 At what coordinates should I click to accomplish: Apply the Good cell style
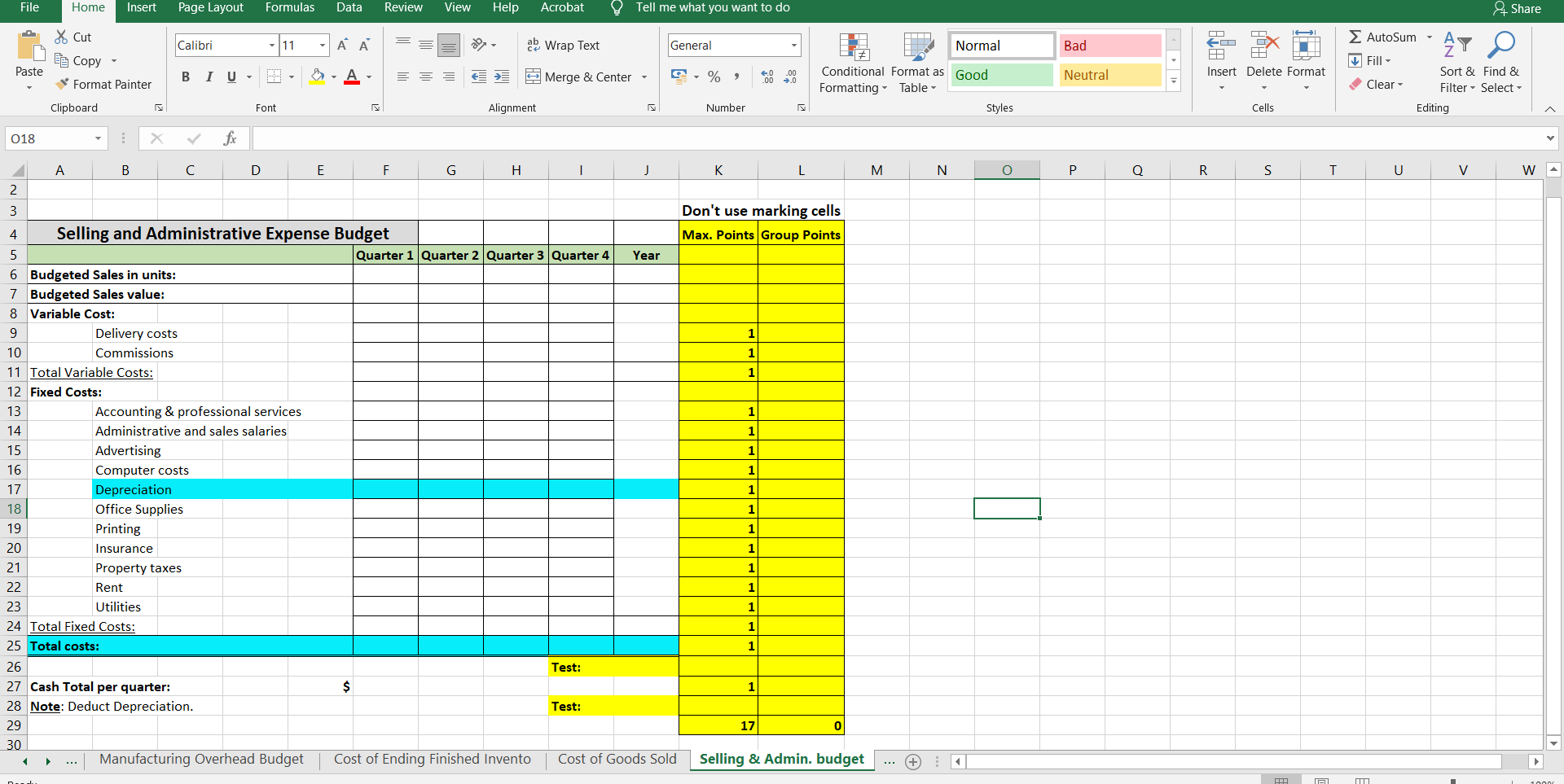tap(1000, 75)
